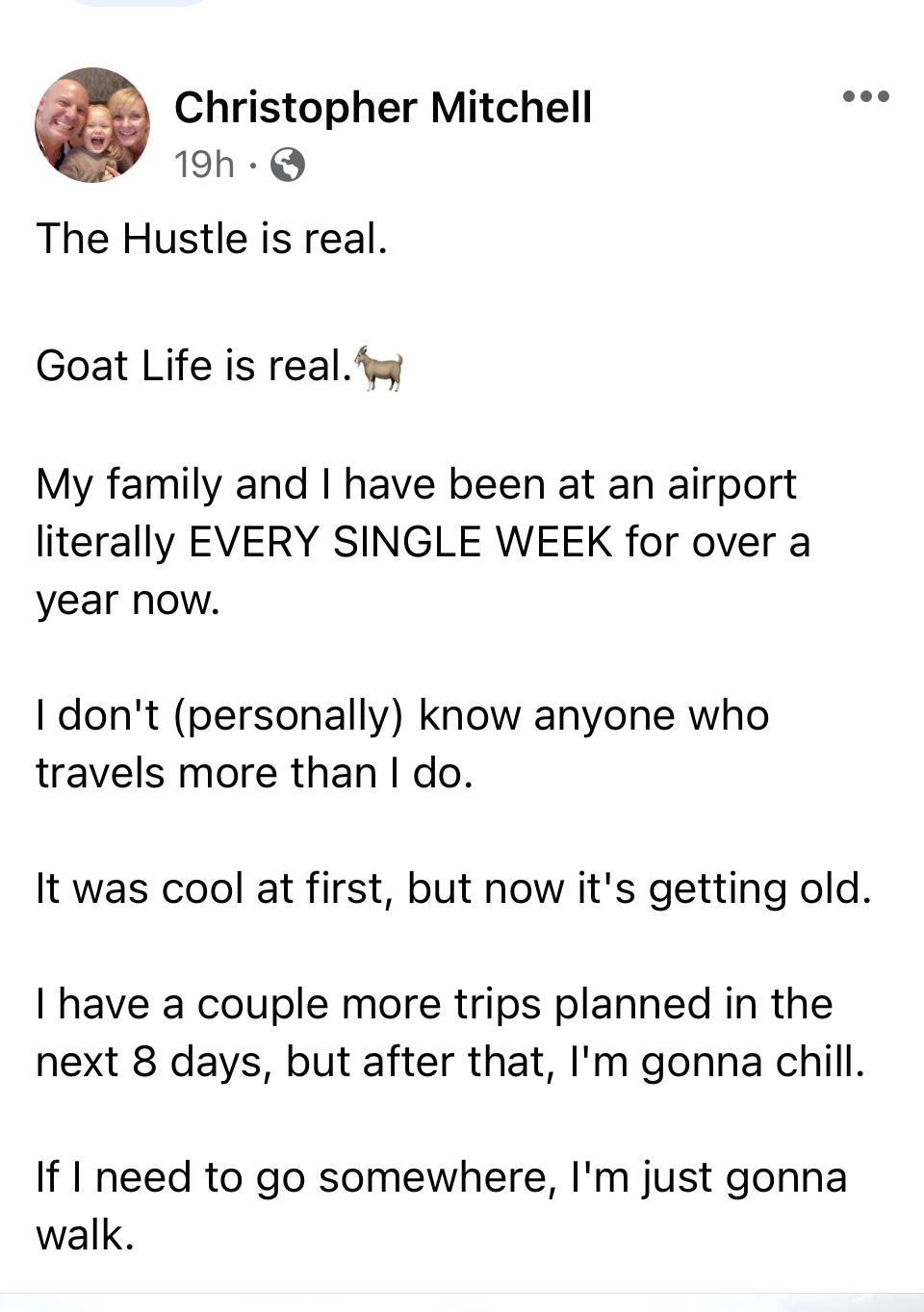
Task: Tap the text "Goat Life is real."
Action: pyautogui.click(x=194, y=366)
